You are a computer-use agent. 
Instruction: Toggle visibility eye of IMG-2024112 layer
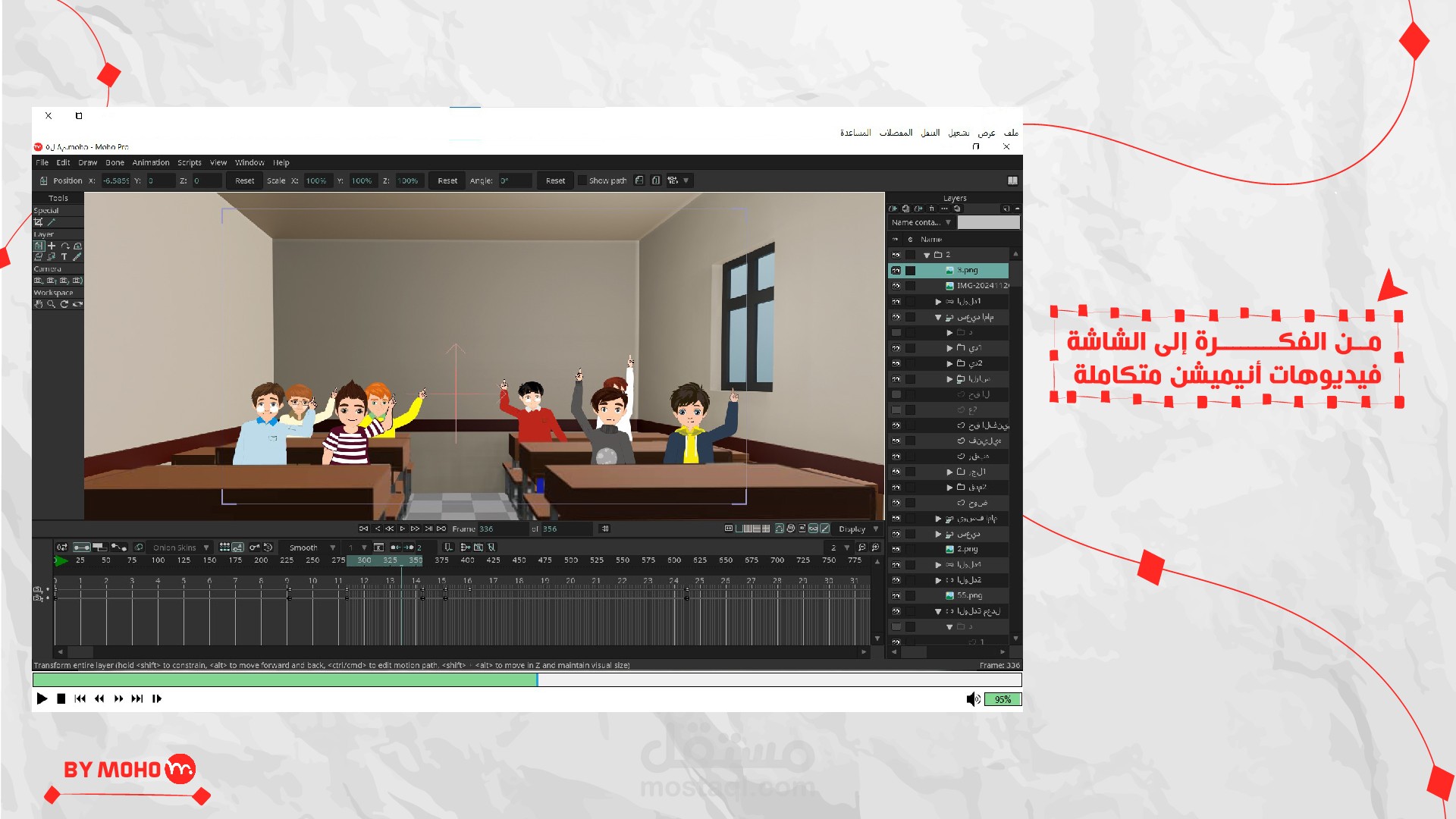[x=896, y=286]
